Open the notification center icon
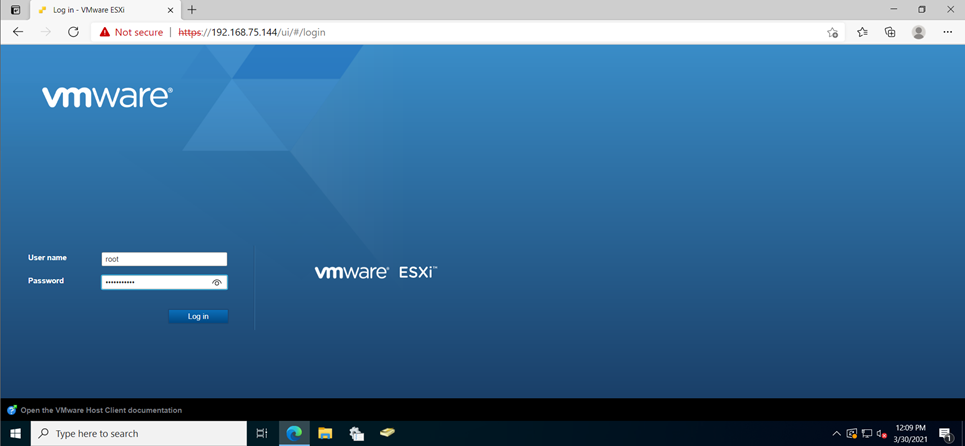This screenshot has width=965, height=446. point(946,433)
